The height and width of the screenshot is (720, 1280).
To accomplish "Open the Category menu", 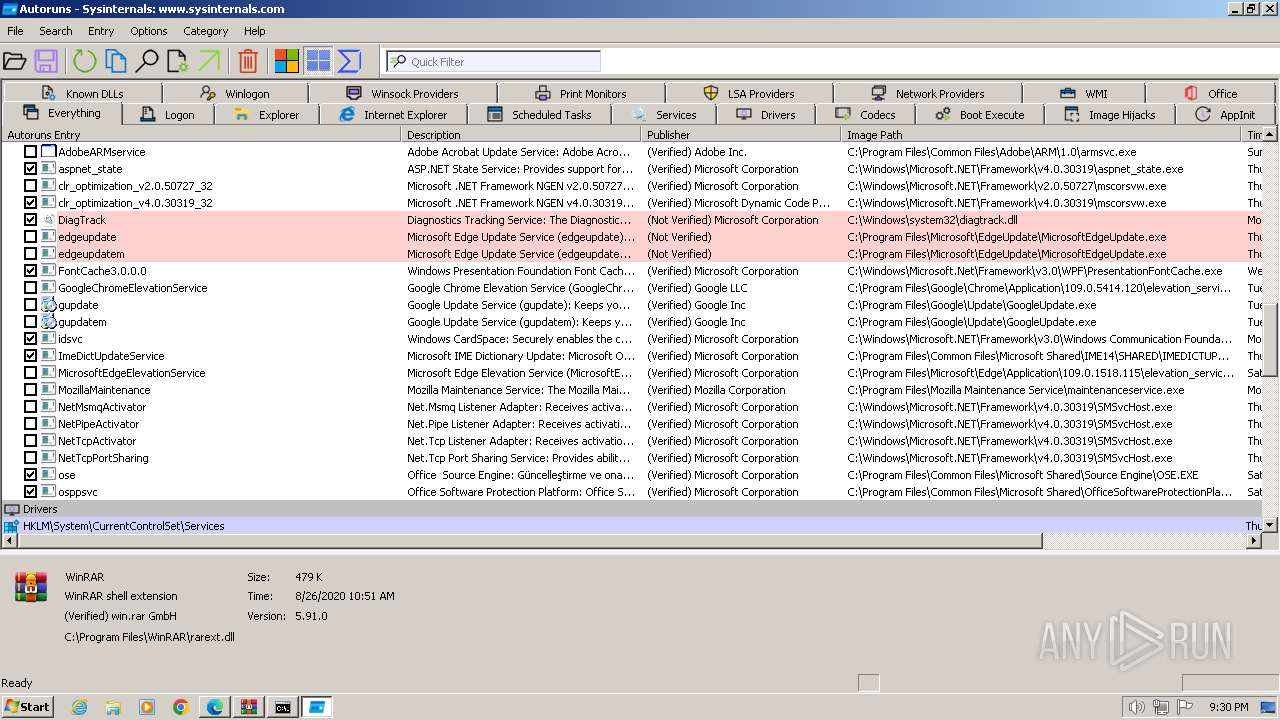I will coord(206,31).
